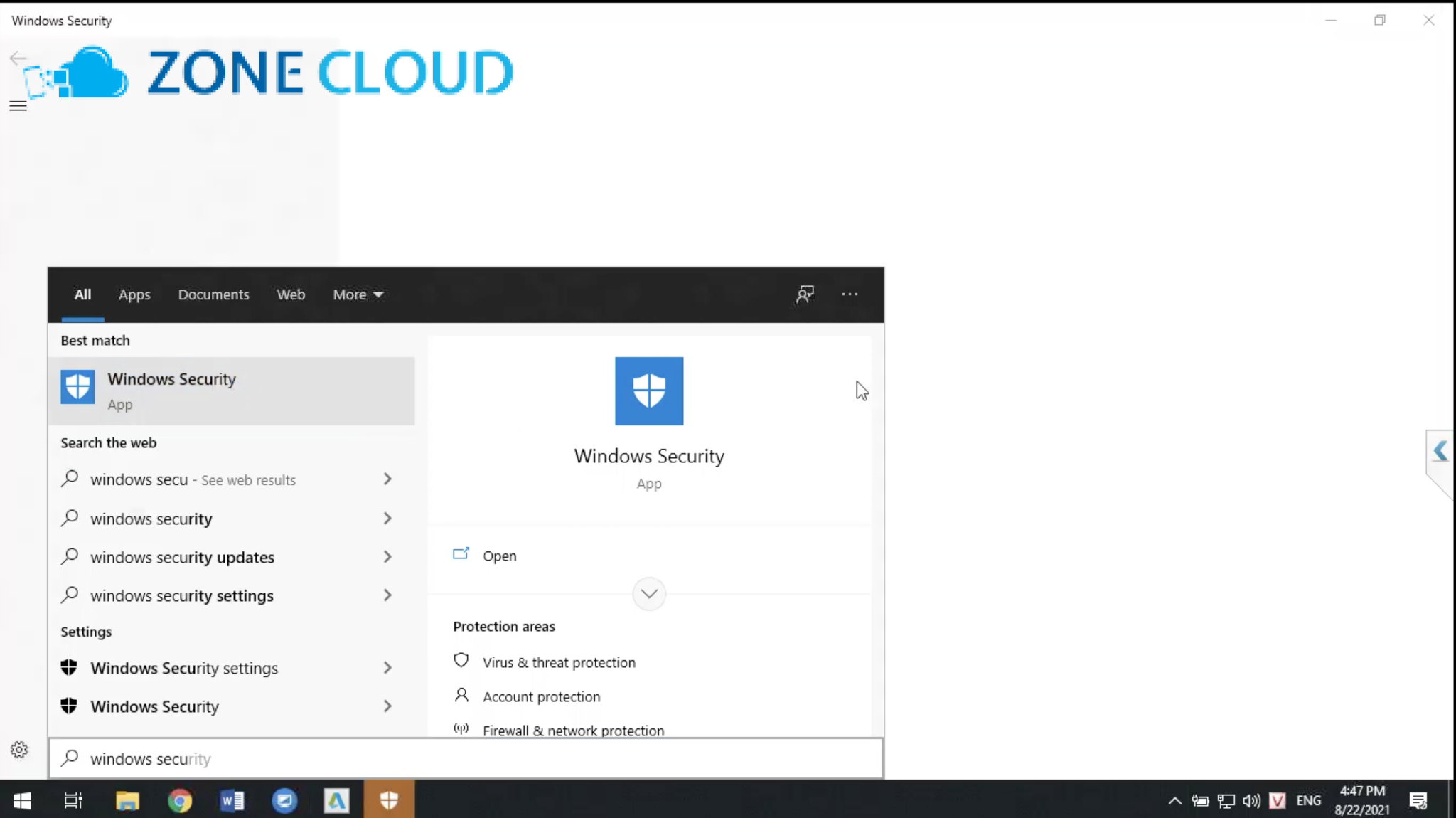Switch to the All search tab

(82, 294)
